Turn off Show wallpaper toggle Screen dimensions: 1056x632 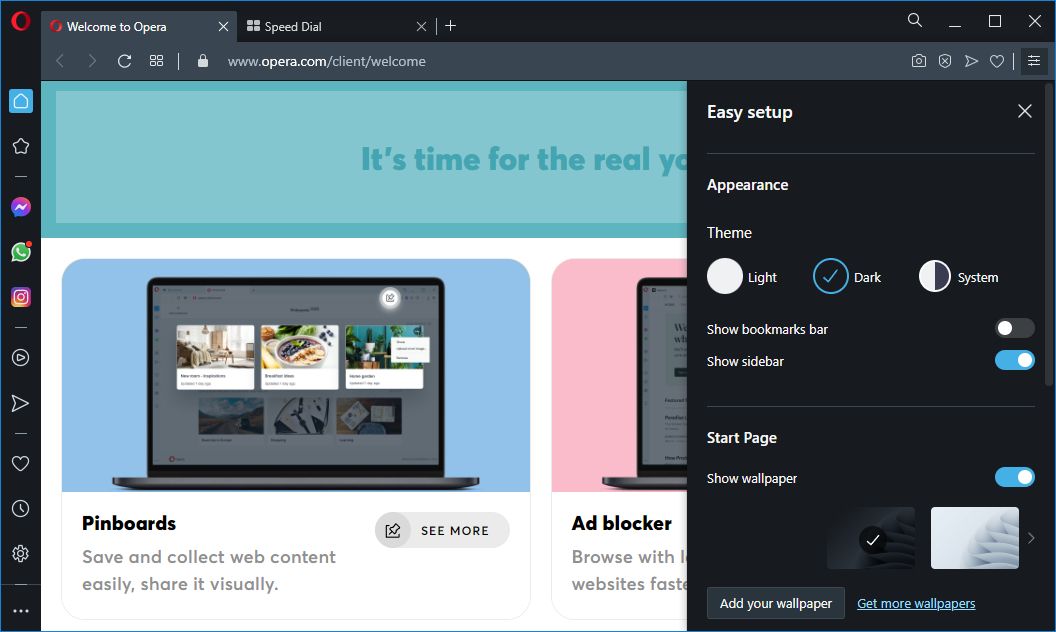1014,477
